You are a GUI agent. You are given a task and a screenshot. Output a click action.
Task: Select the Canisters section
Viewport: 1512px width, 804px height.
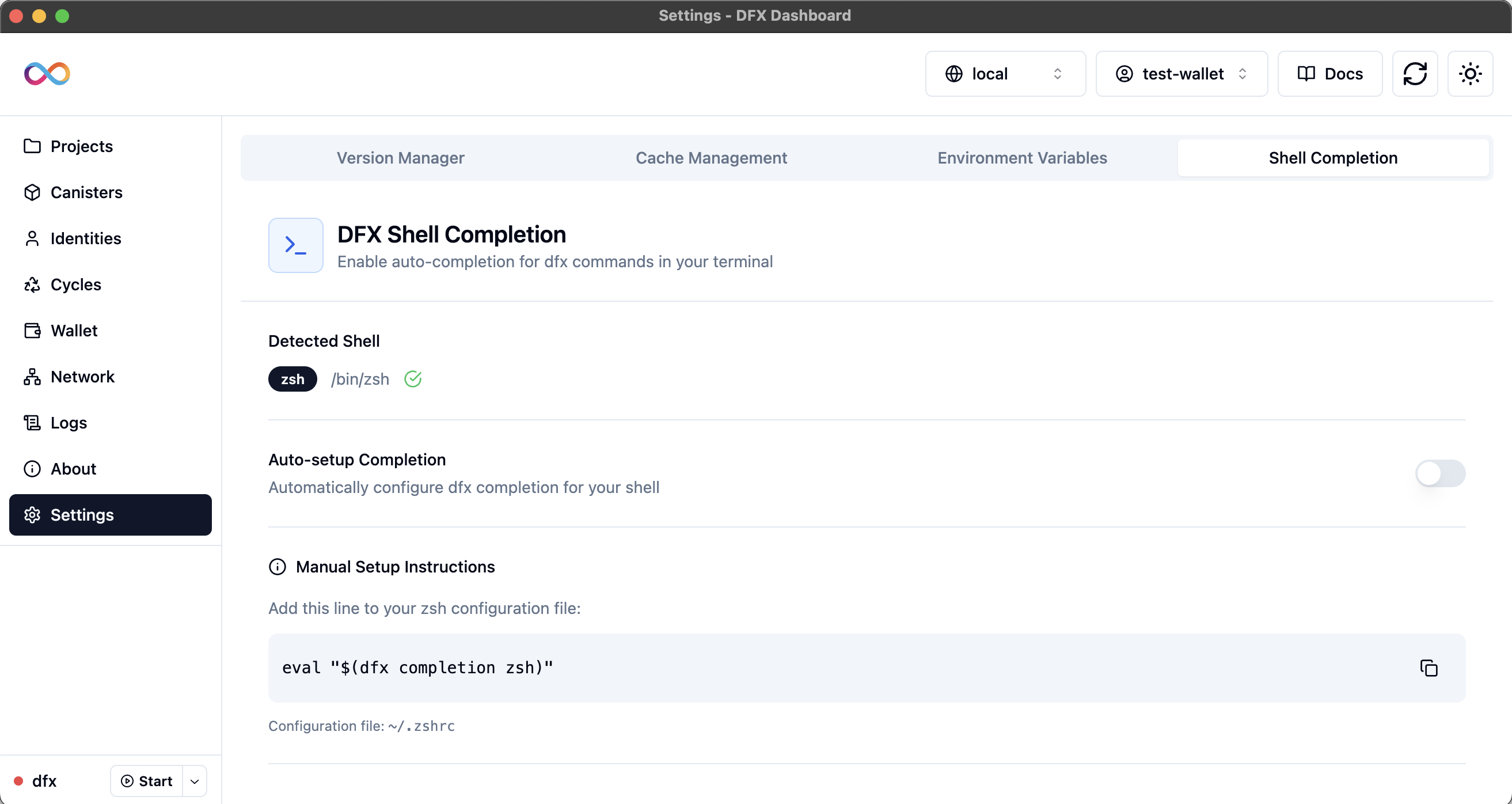[86, 192]
